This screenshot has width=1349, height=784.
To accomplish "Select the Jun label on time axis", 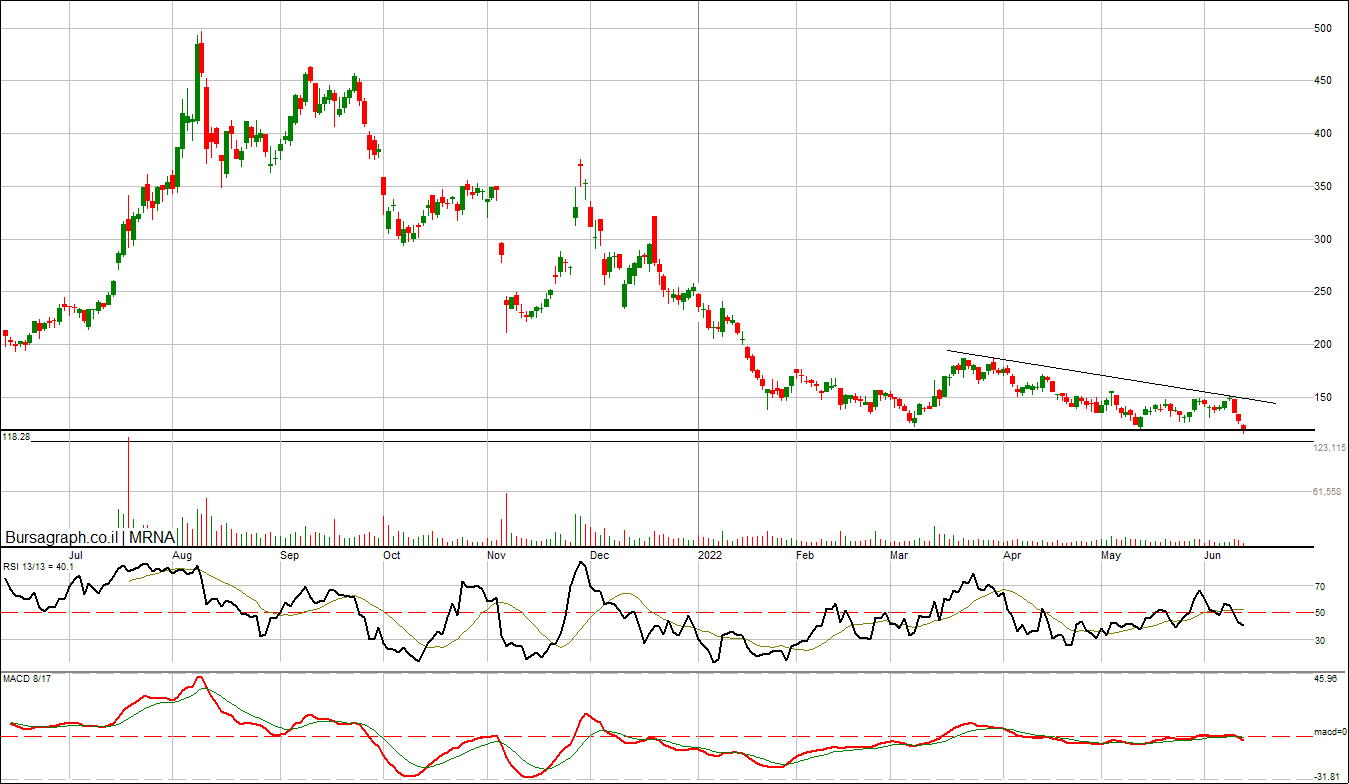I will 1214,554.
